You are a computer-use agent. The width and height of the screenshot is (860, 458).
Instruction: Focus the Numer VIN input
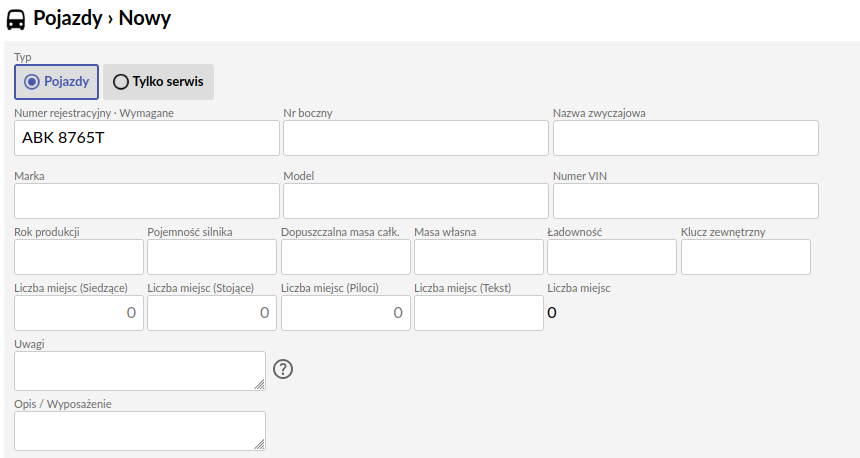[x=686, y=201]
